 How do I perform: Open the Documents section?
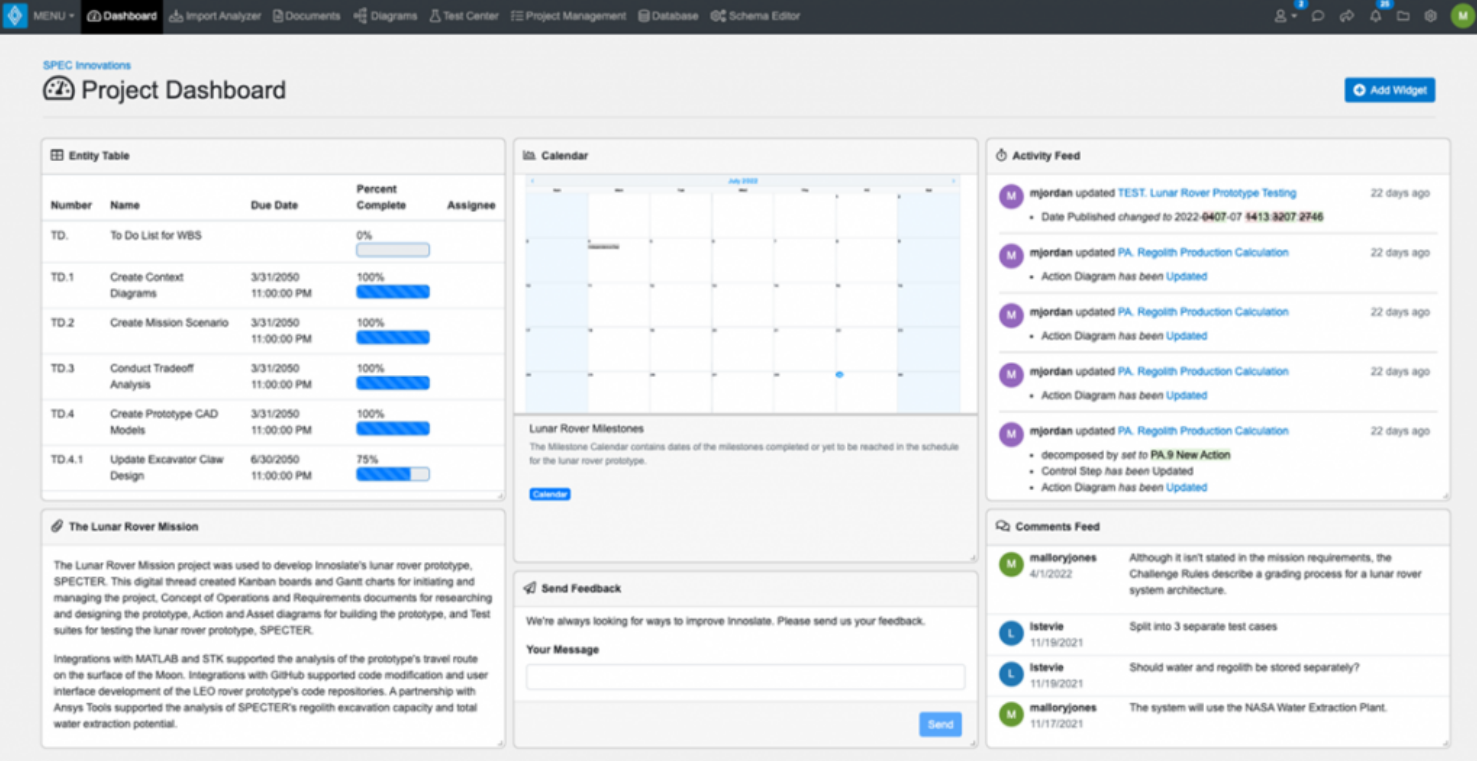(x=305, y=15)
